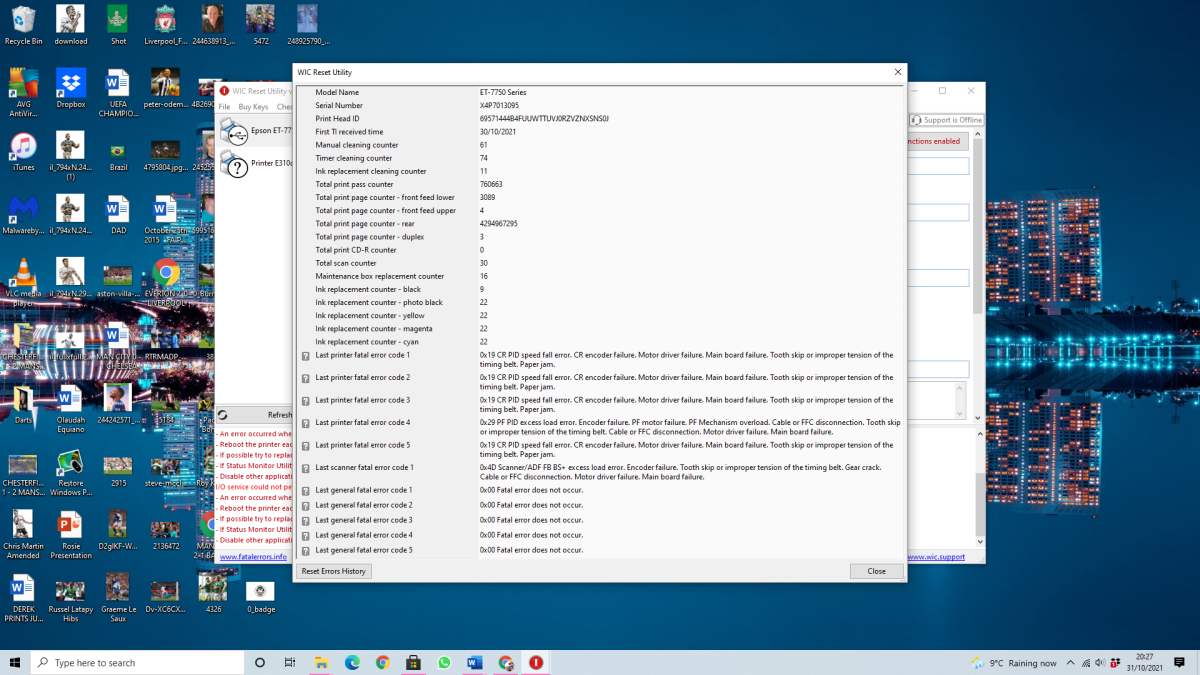
Task: Open Dropbox desktop shortcut
Action: [71, 87]
